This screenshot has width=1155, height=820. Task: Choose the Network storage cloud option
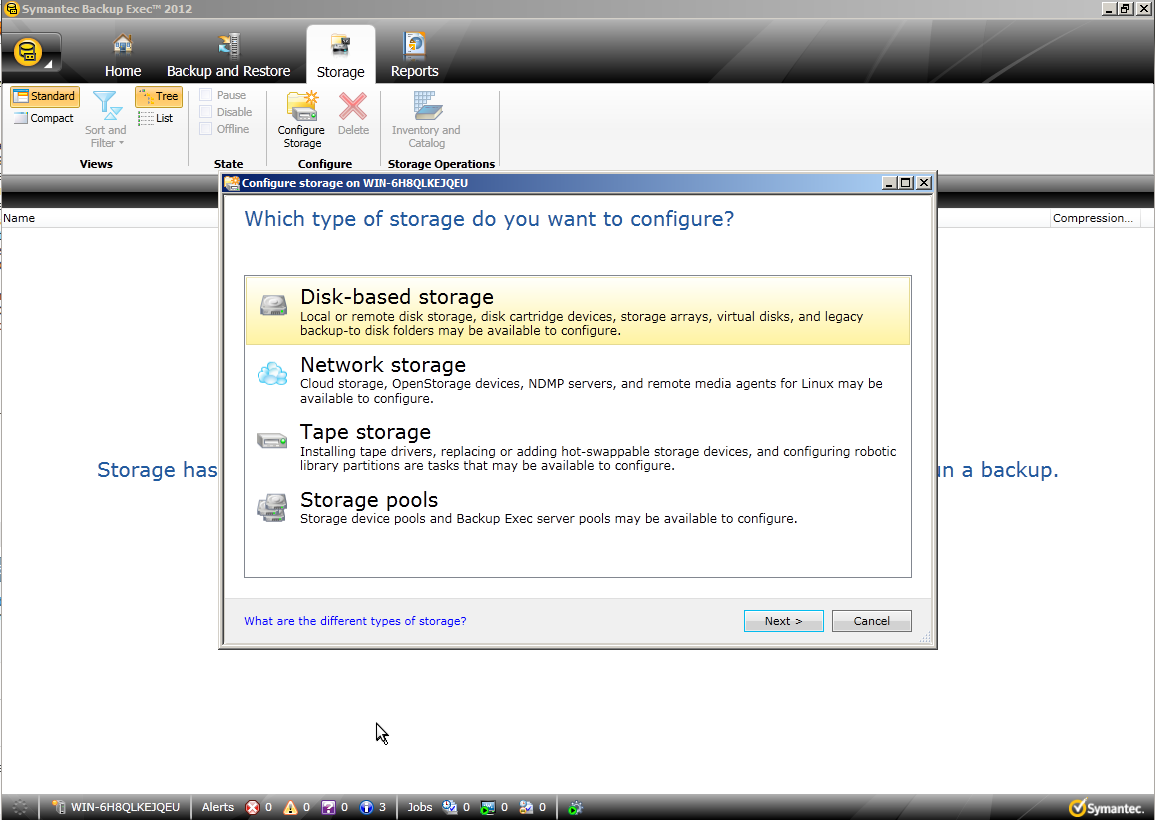(x=577, y=378)
